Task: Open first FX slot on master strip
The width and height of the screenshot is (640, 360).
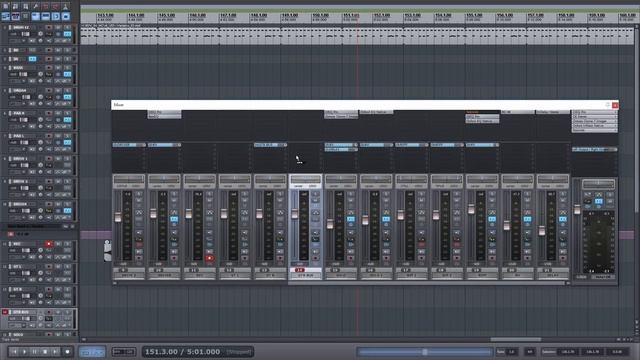Action: pyautogui.click(x=595, y=112)
